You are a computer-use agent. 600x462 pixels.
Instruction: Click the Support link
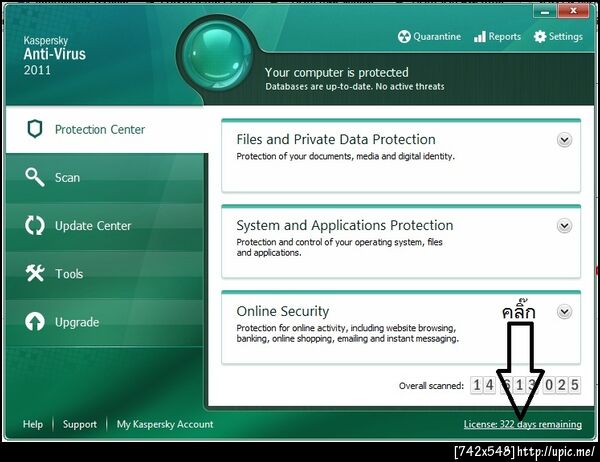point(80,424)
